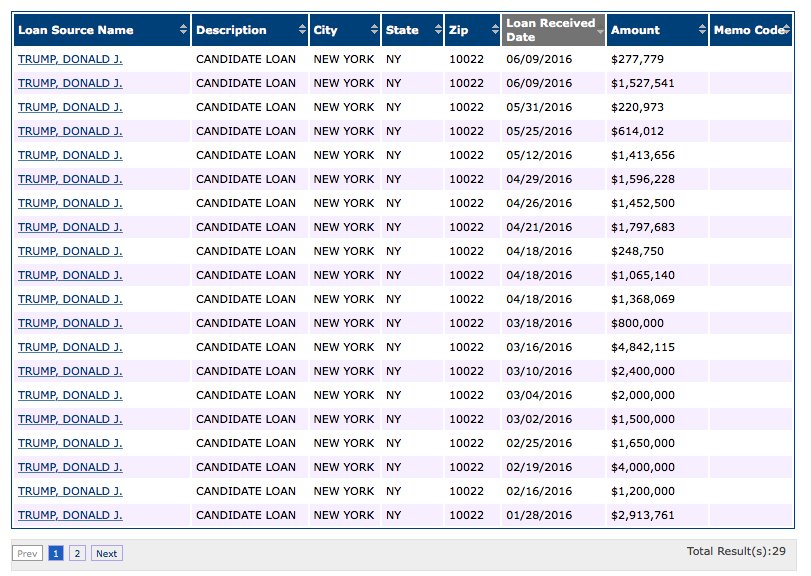The height and width of the screenshot is (576, 811).
Task: Open TRUMP, DONALD J. link dated 04/29/2016
Action: point(70,179)
